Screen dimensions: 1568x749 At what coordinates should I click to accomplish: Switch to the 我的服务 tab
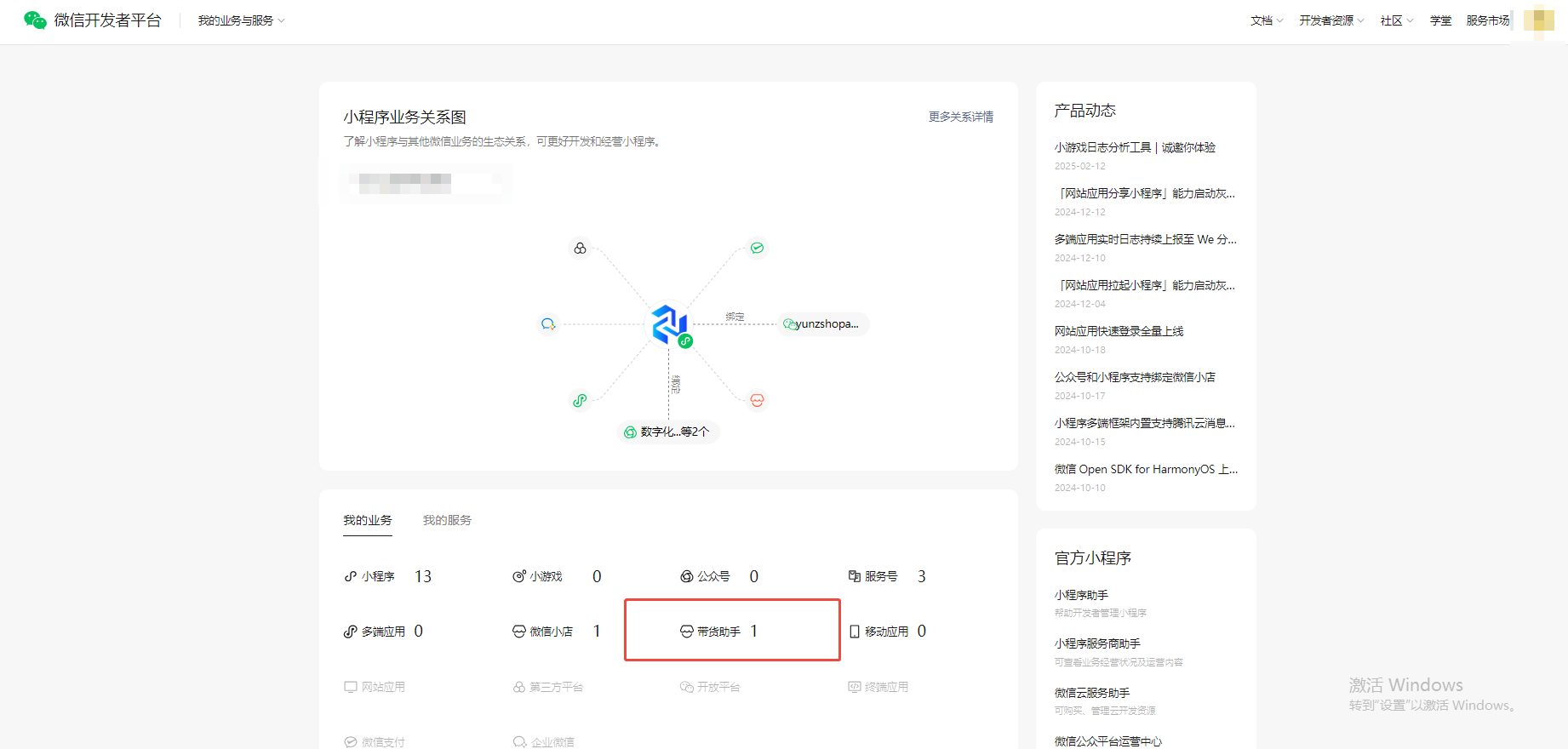pos(447,520)
